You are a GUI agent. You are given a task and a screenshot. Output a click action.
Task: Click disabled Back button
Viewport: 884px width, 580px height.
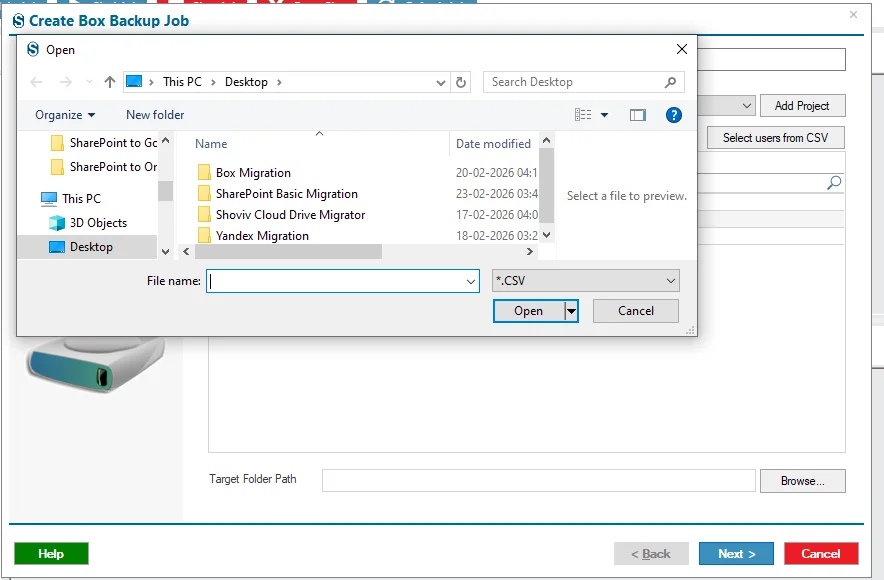(x=651, y=554)
